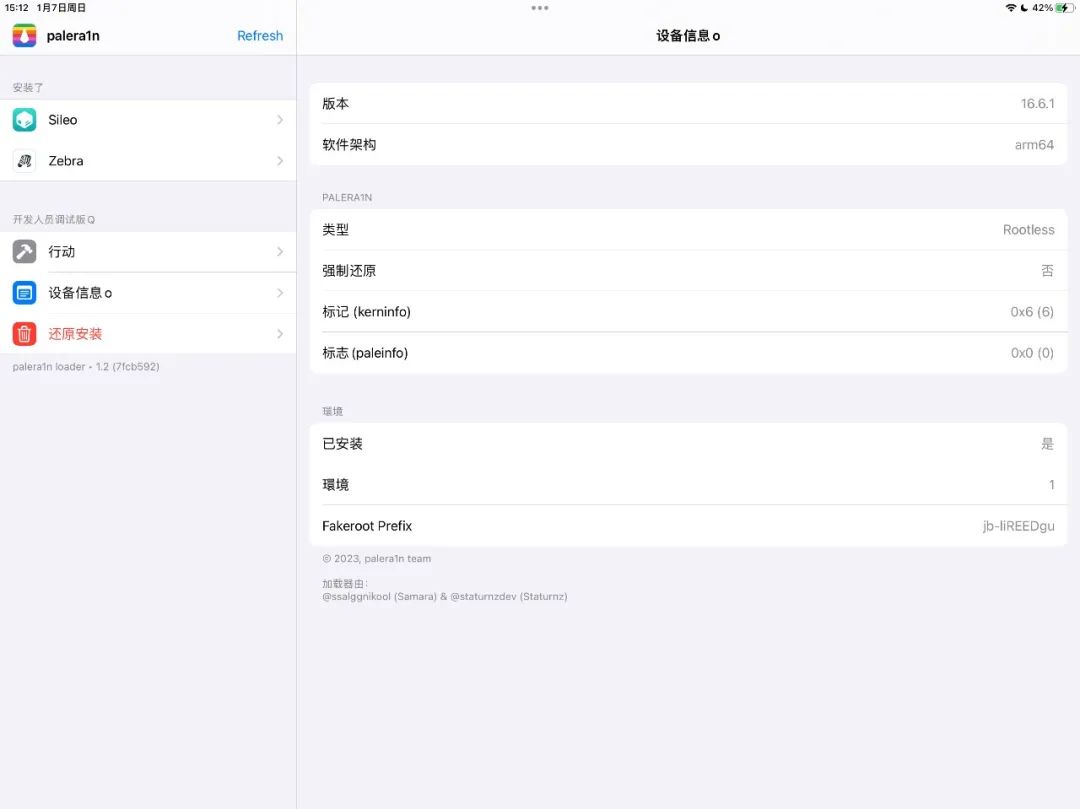Select the arm64 architecture value

coord(1034,145)
